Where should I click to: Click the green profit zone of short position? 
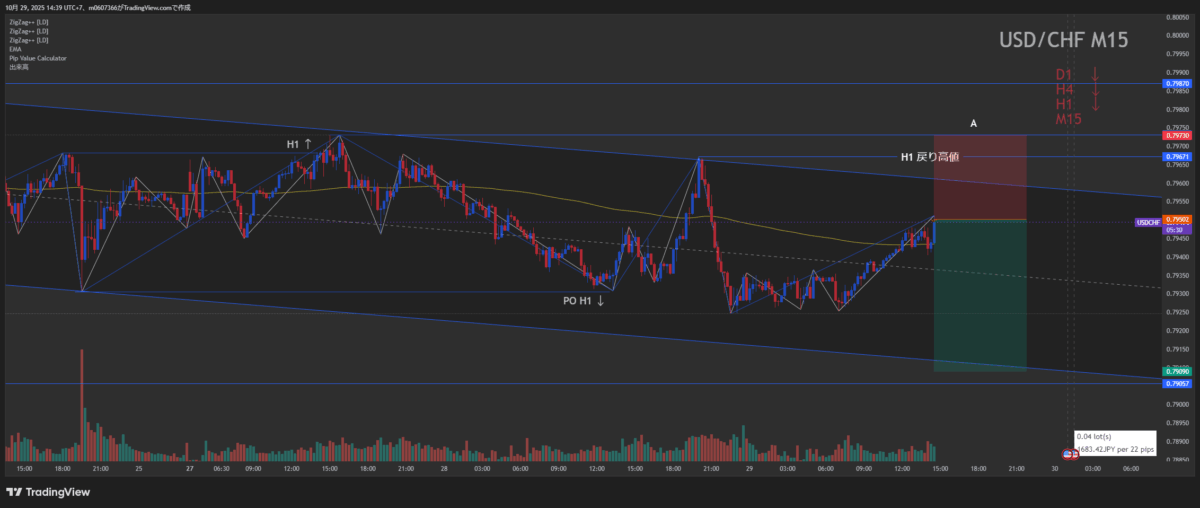[979, 300]
